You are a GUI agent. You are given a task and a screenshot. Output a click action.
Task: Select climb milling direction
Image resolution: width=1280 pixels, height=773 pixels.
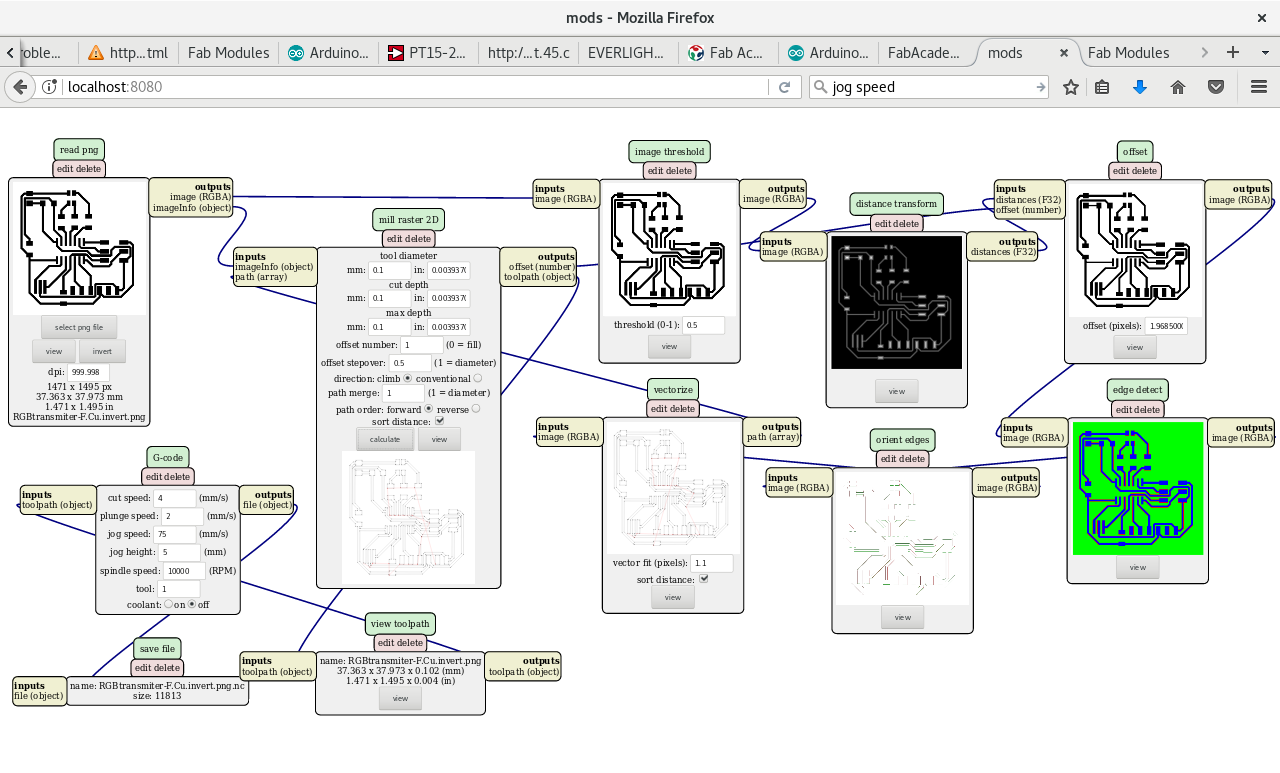(408, 378)
